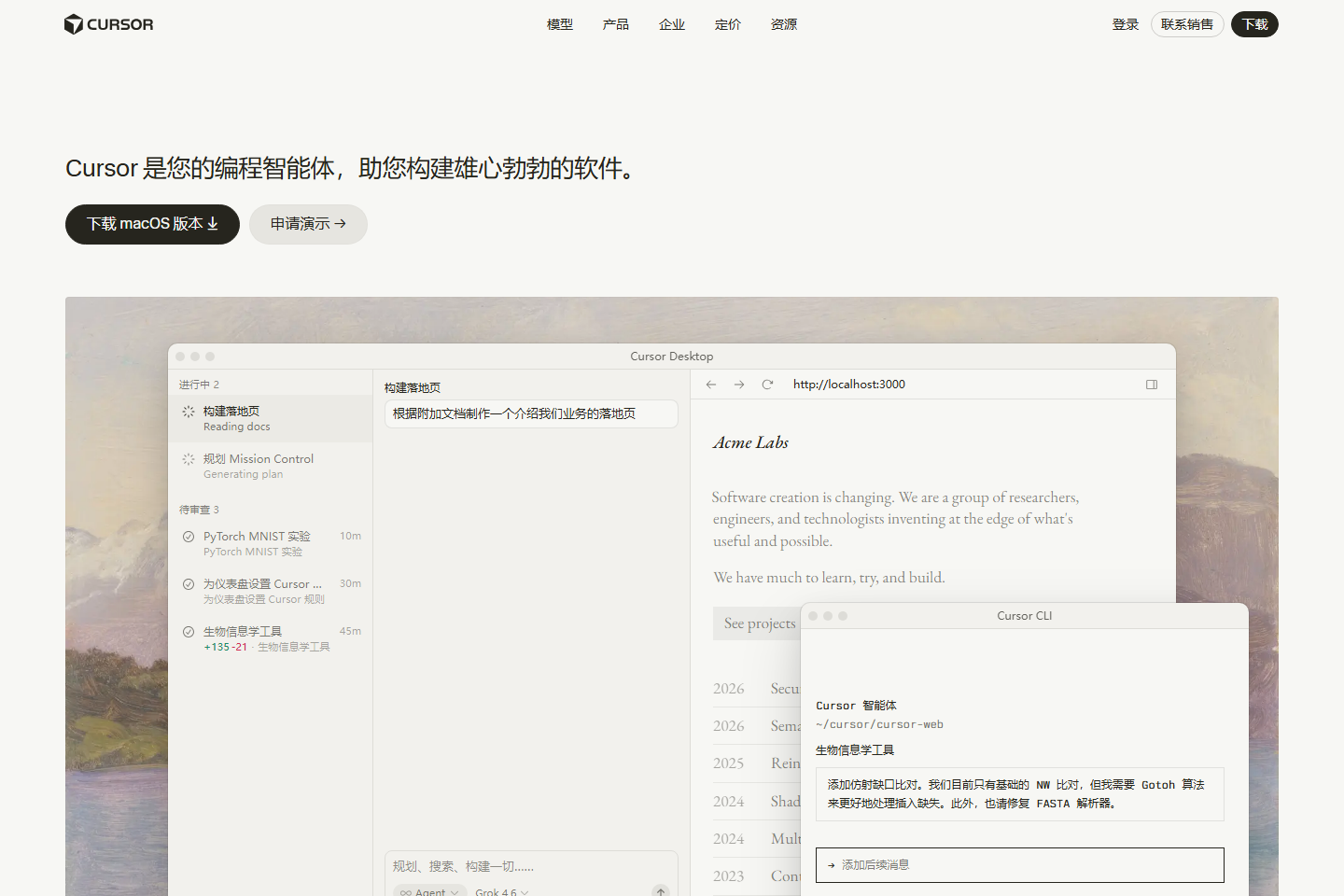The image size is (1344, 896).
Task: Click the 45m timestamp of 生物信息学工具
Action: (350, 631)
